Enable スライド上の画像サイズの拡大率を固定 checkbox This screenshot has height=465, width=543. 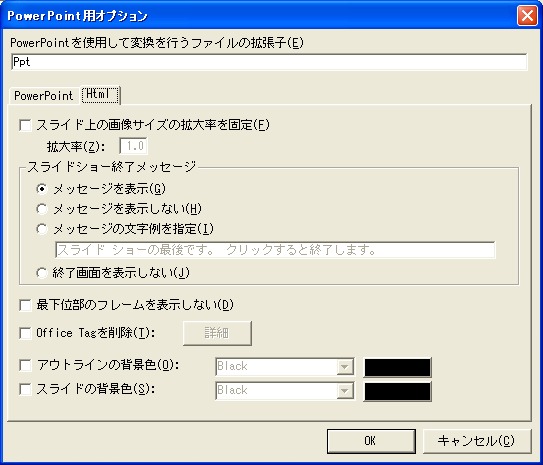pyautogui.click(x=25, y=125)
